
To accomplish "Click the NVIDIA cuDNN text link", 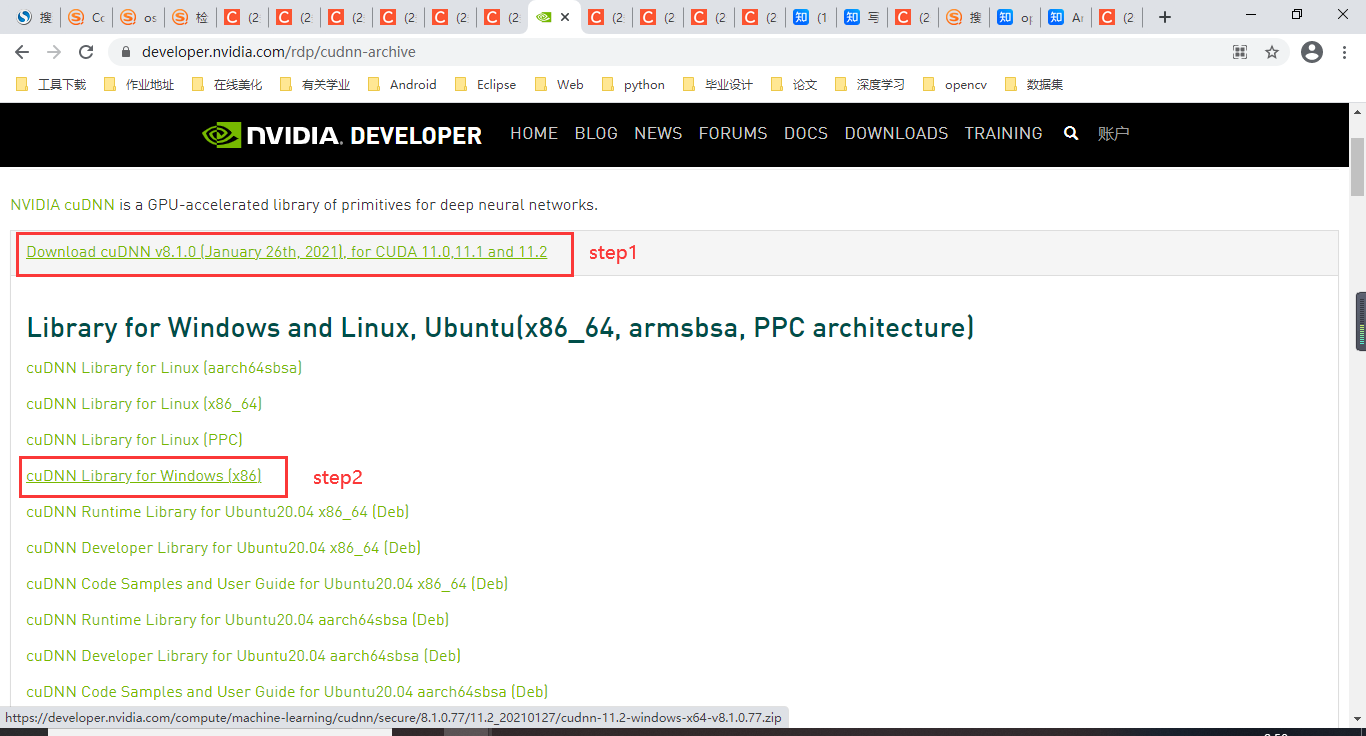I will click(x=63, y=205).
